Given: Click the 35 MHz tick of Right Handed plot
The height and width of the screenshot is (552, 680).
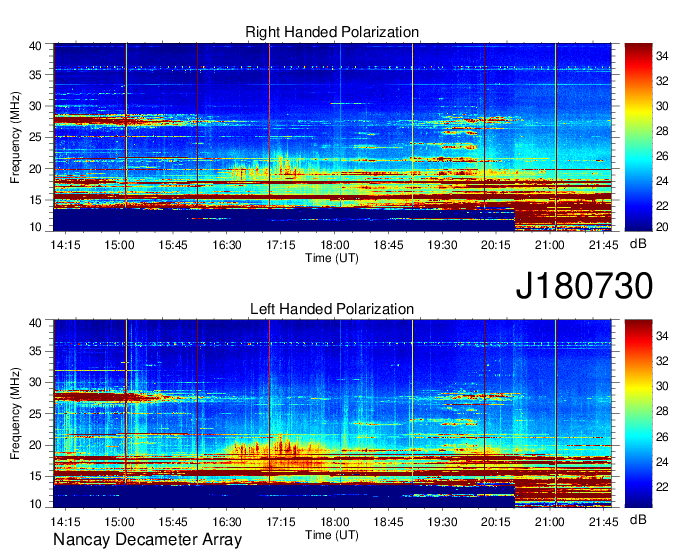Looking at the screenshot, I should [35, 75].
